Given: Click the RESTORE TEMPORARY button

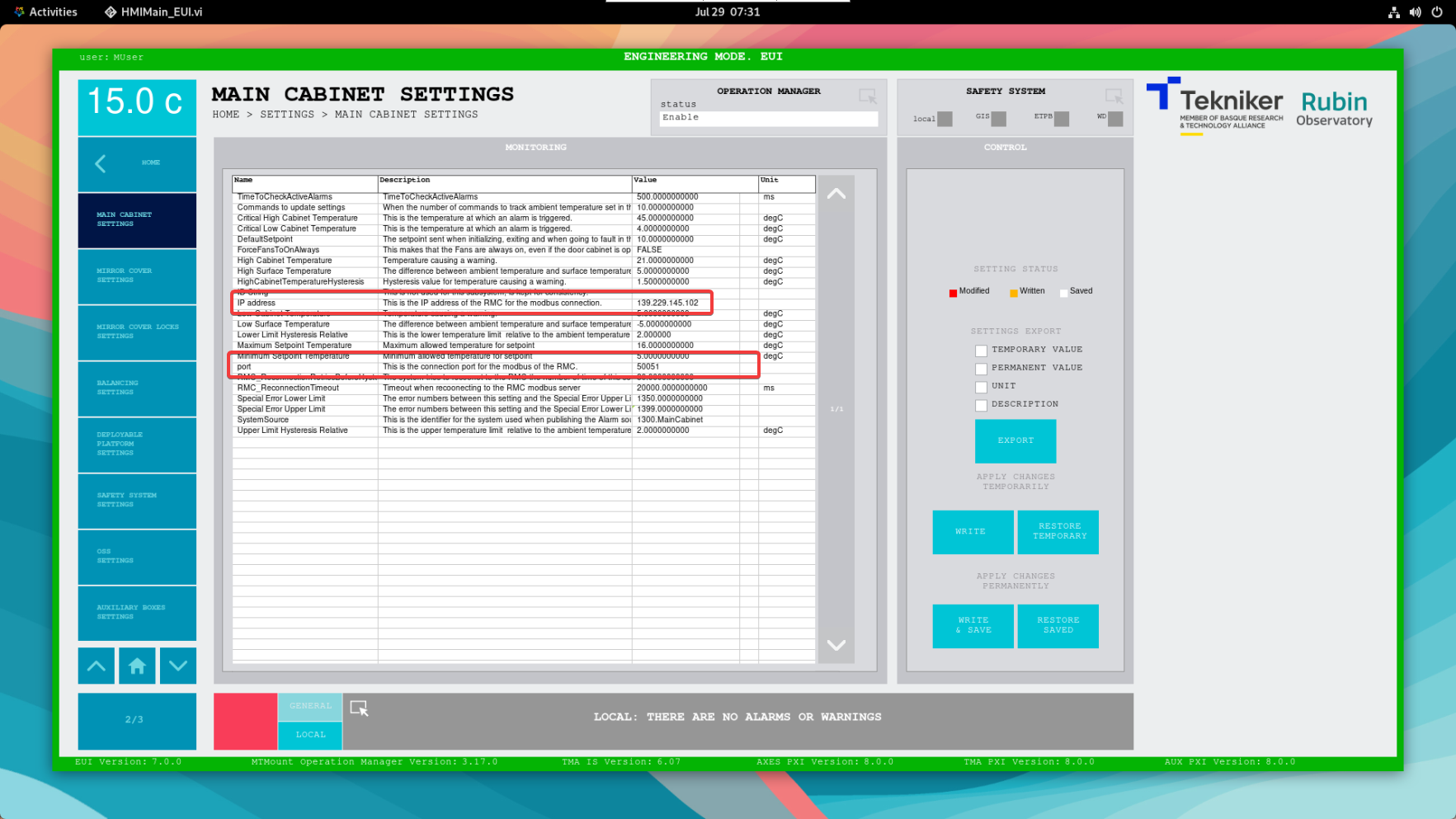Looking at the screenshot, I should tap(1058, 532).
